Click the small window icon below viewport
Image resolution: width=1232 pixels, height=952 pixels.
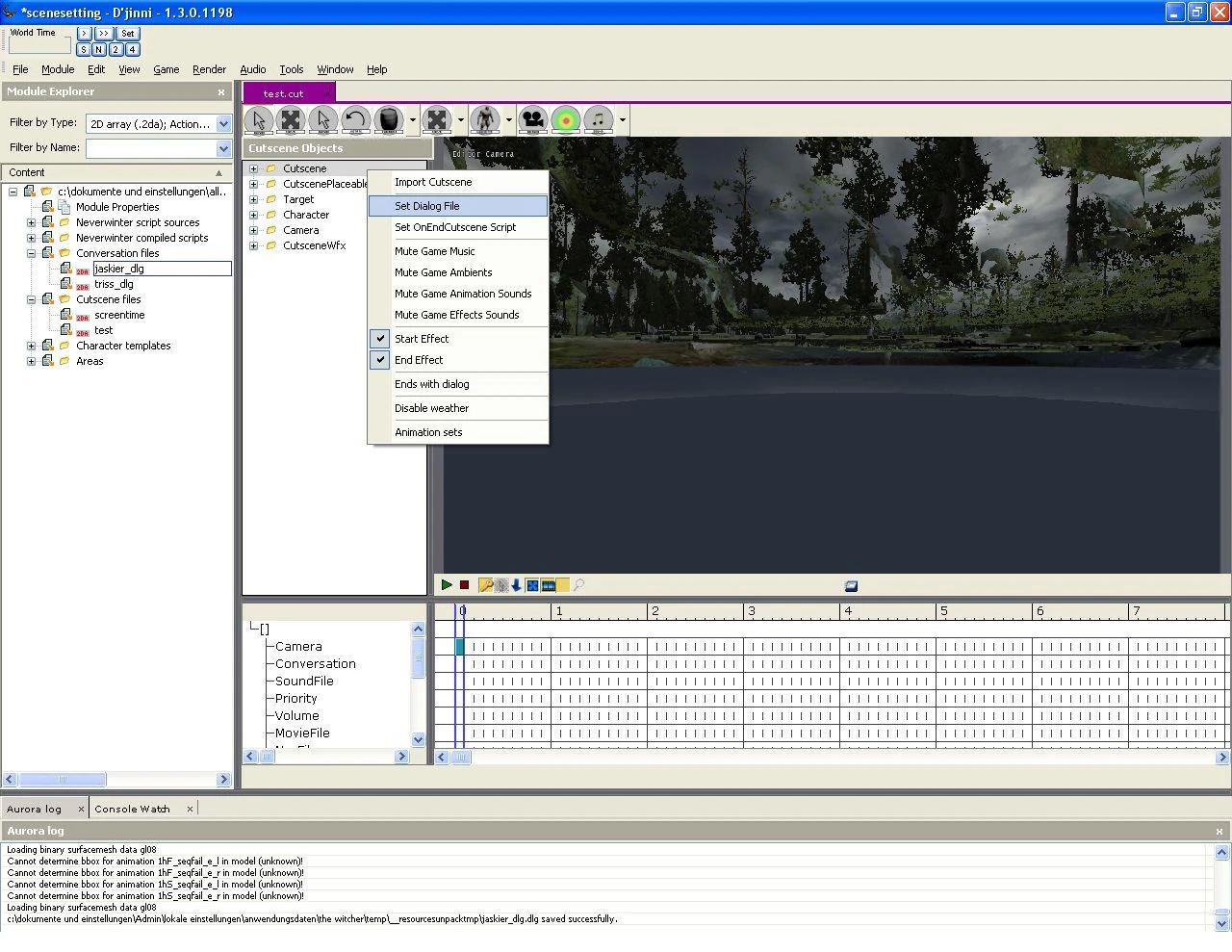coord(851,585)
